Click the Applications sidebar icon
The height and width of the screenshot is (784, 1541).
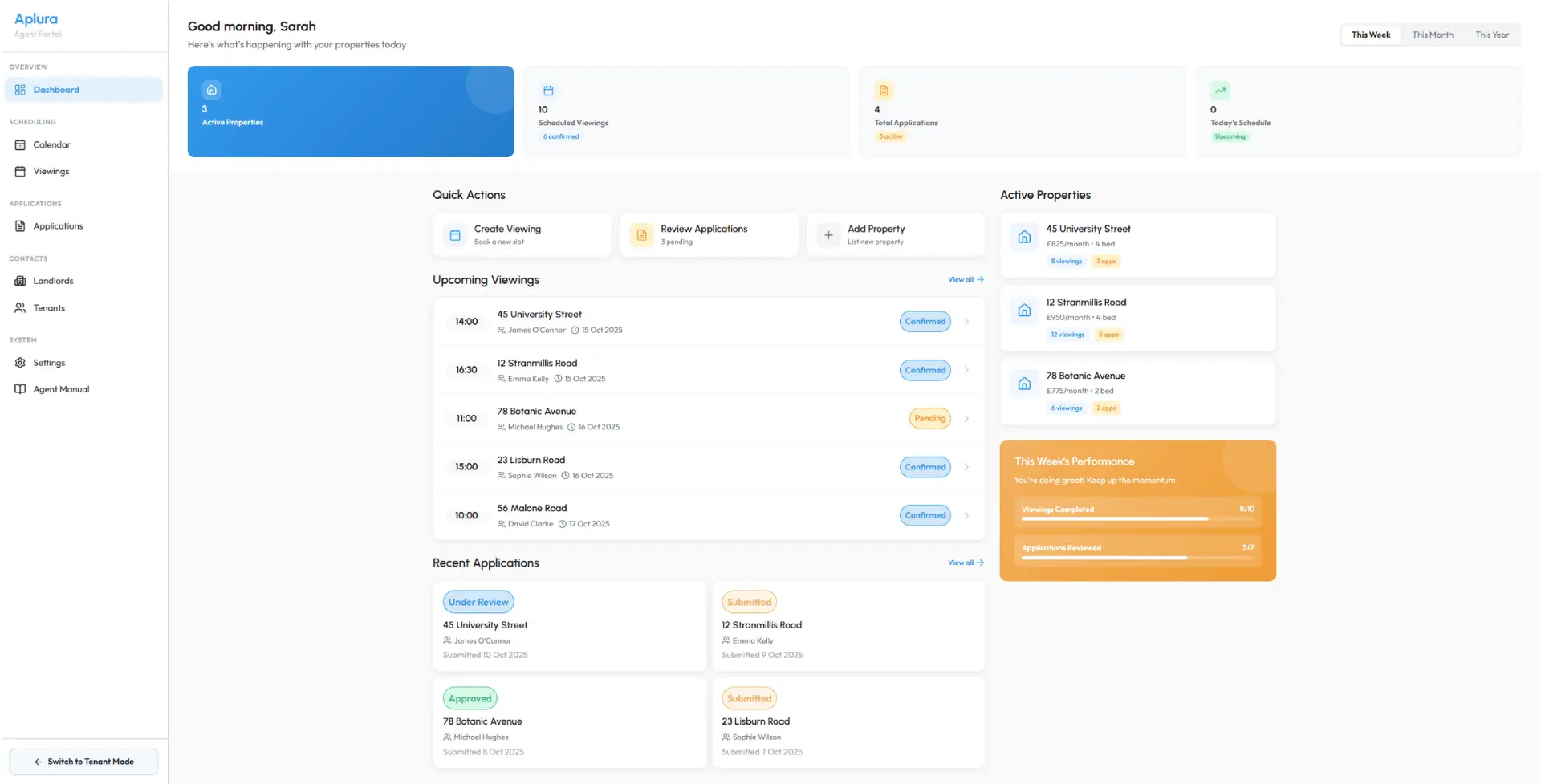pyautogui.click(x=19, y=225)
